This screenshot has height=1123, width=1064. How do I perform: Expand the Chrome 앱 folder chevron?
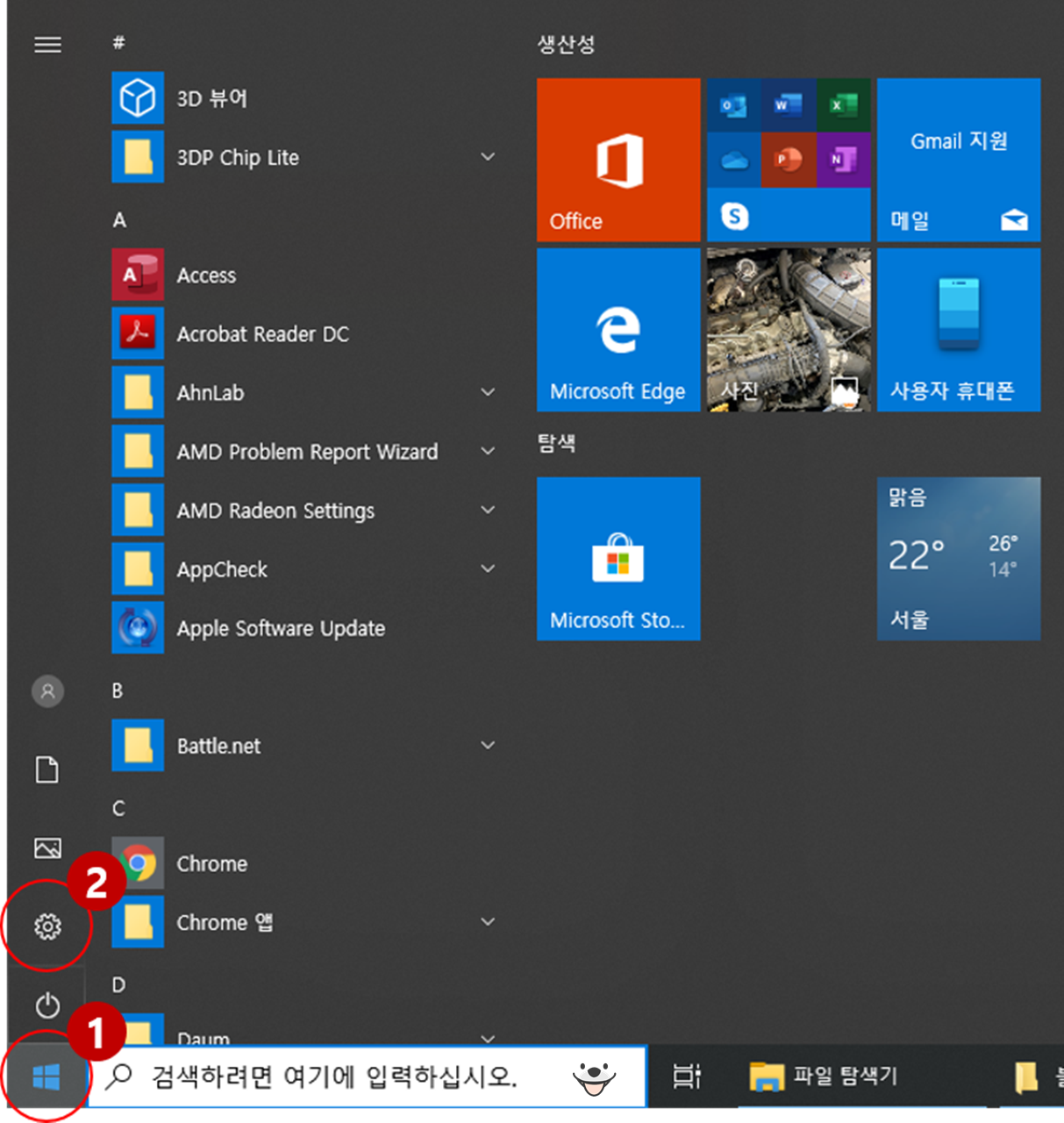[x=488, y=921]
